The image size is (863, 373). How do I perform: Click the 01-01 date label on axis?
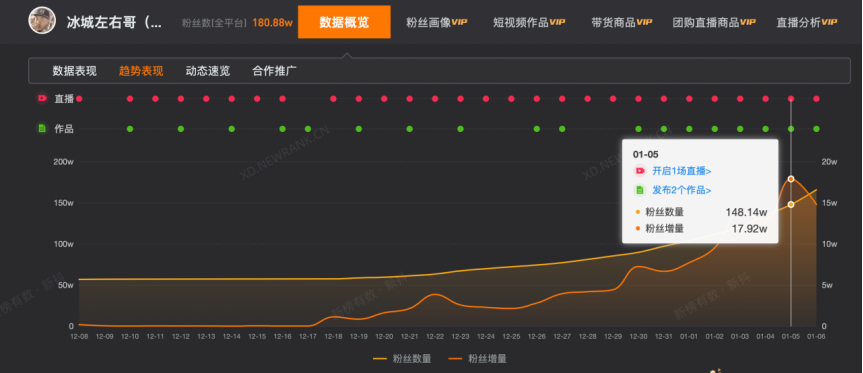pyautogui.click(x=689, y=336)
